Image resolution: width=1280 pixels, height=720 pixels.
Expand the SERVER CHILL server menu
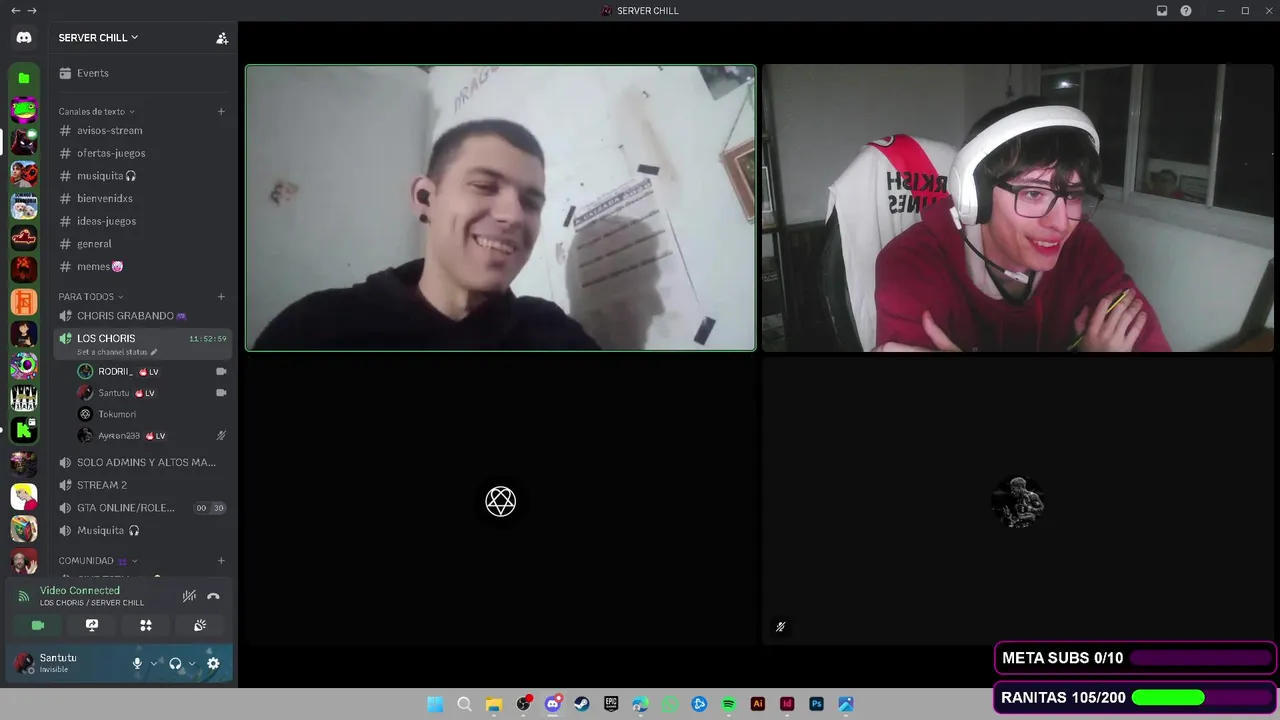tap(98, 38)
